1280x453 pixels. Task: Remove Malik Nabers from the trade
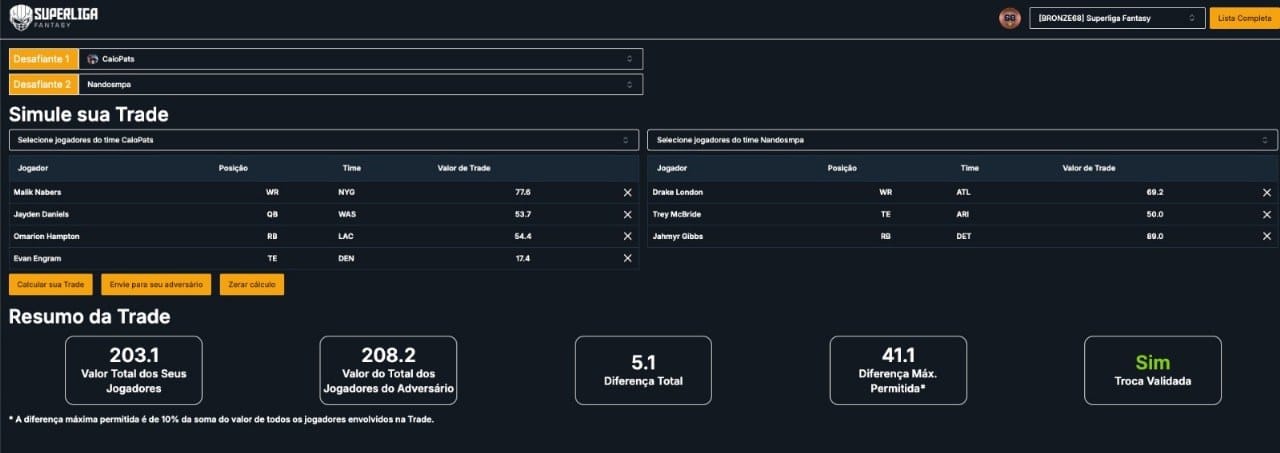tap(627, 192)
